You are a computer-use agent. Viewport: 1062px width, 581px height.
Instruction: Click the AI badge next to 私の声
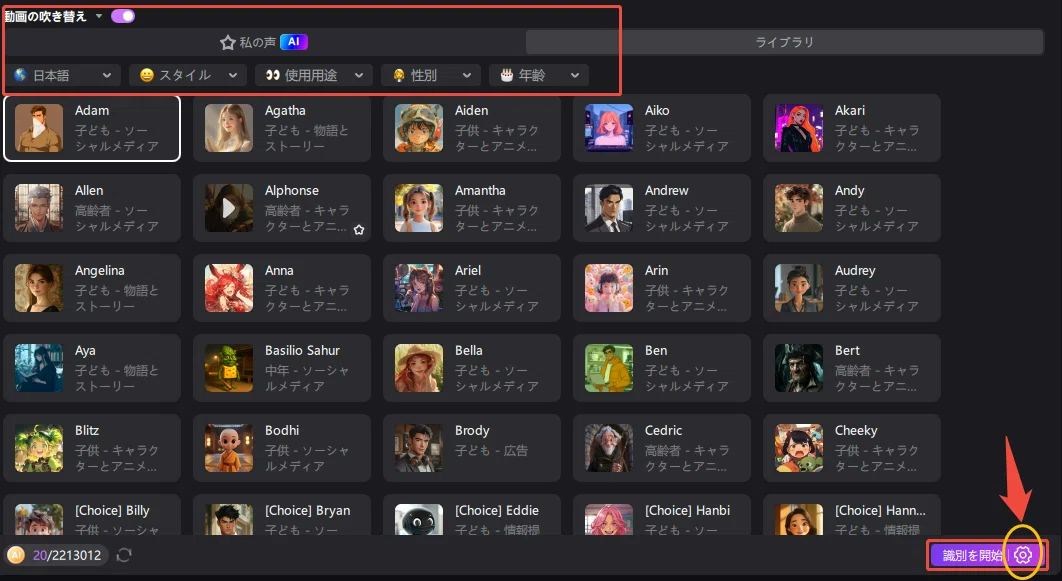pos(296,42)
